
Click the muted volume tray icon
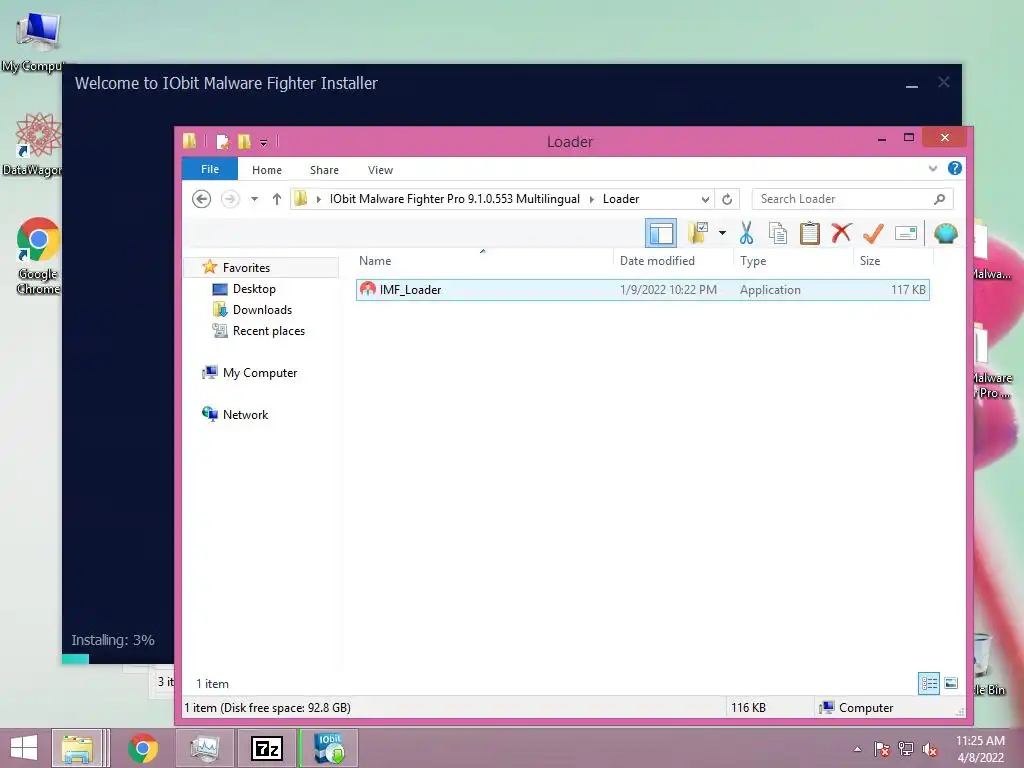(930, 749)
